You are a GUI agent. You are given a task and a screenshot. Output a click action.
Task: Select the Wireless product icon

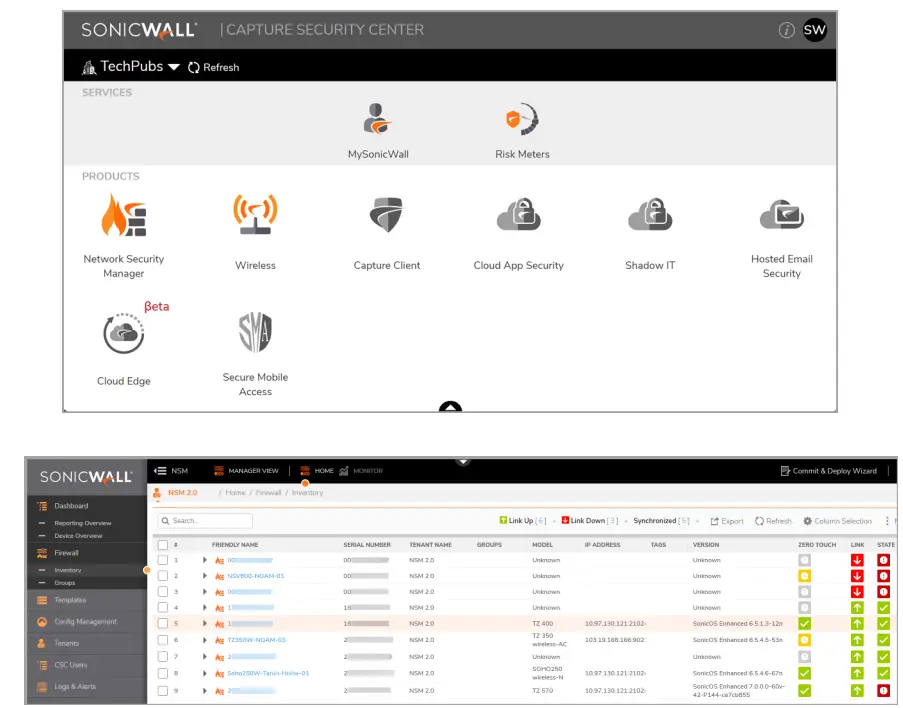coord(255,213)
